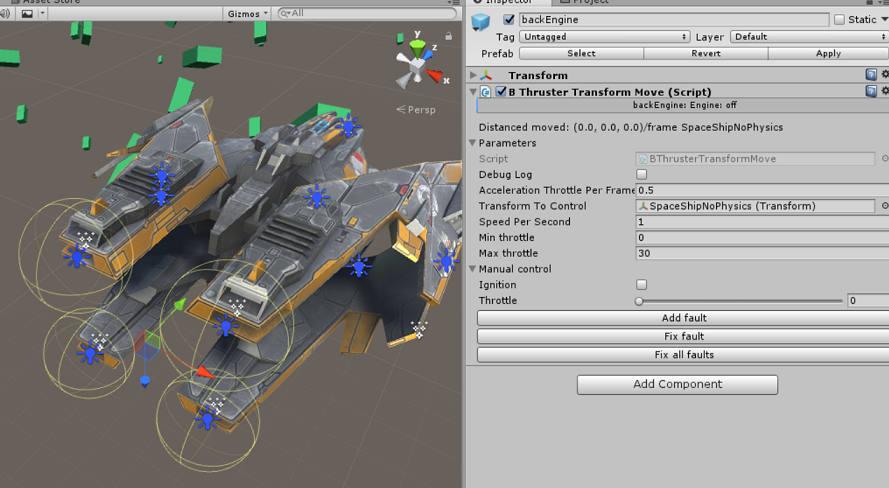Collapse the Parameters foldout

[472, 143]
